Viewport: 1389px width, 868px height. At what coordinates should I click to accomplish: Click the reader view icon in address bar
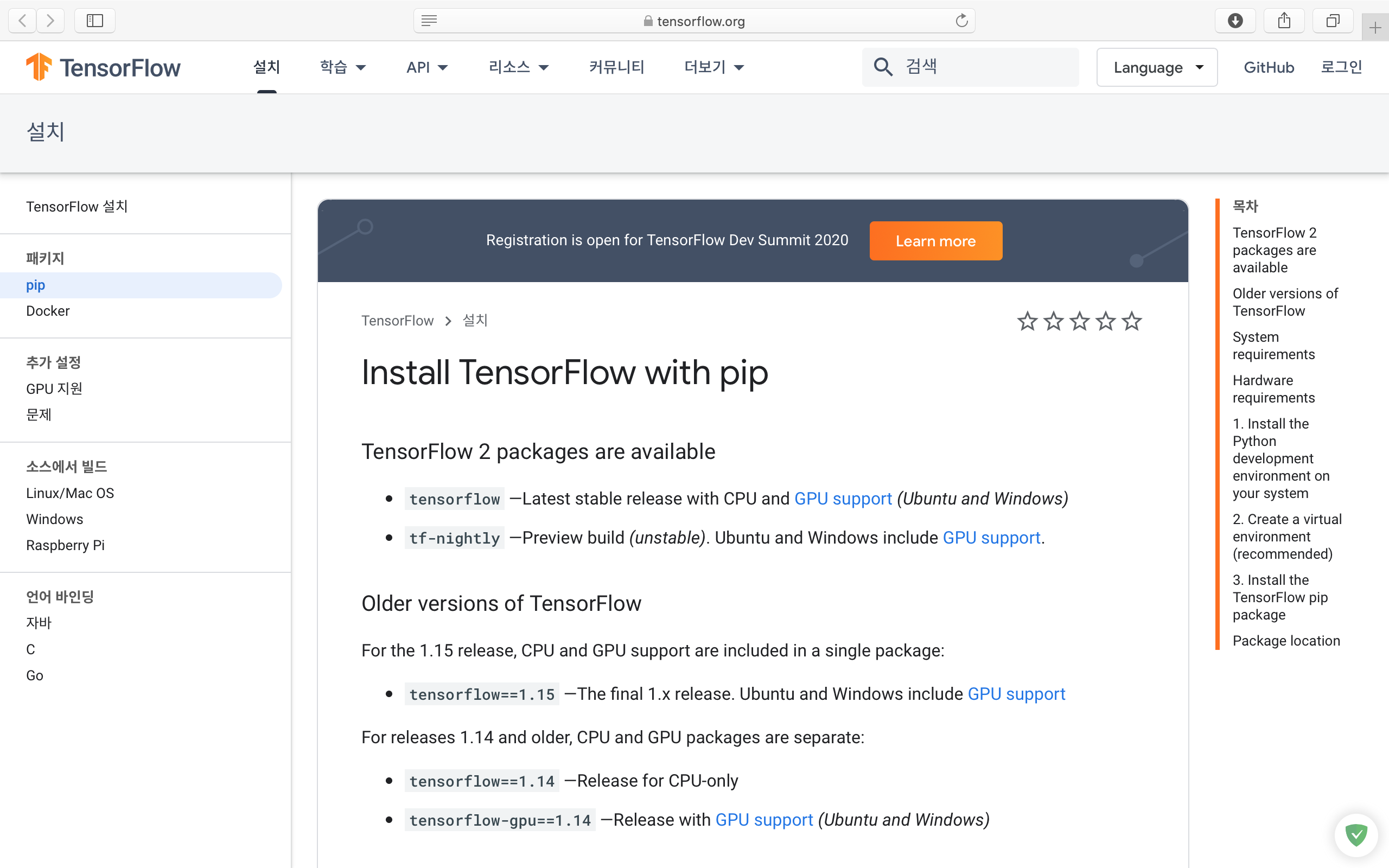429,21
